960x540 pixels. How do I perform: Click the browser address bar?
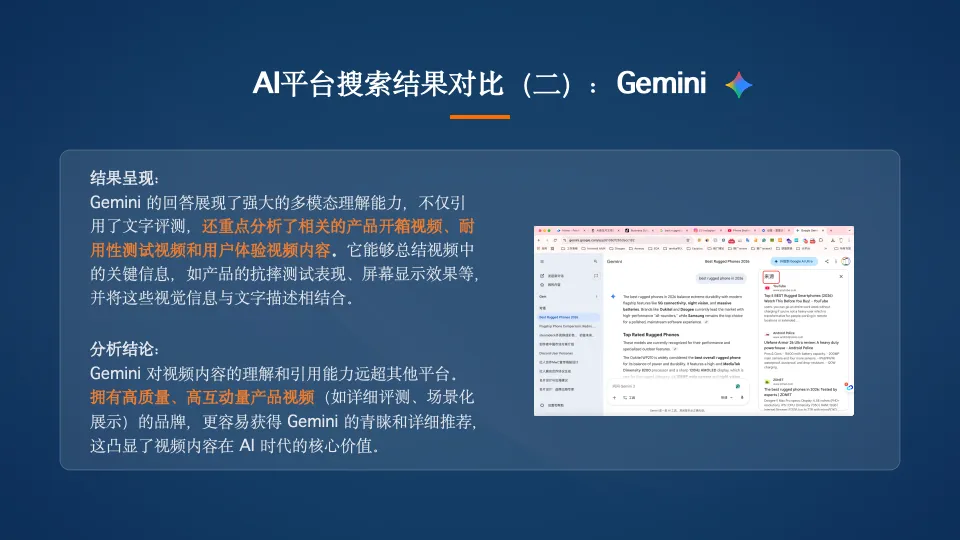tap(626, 240)
